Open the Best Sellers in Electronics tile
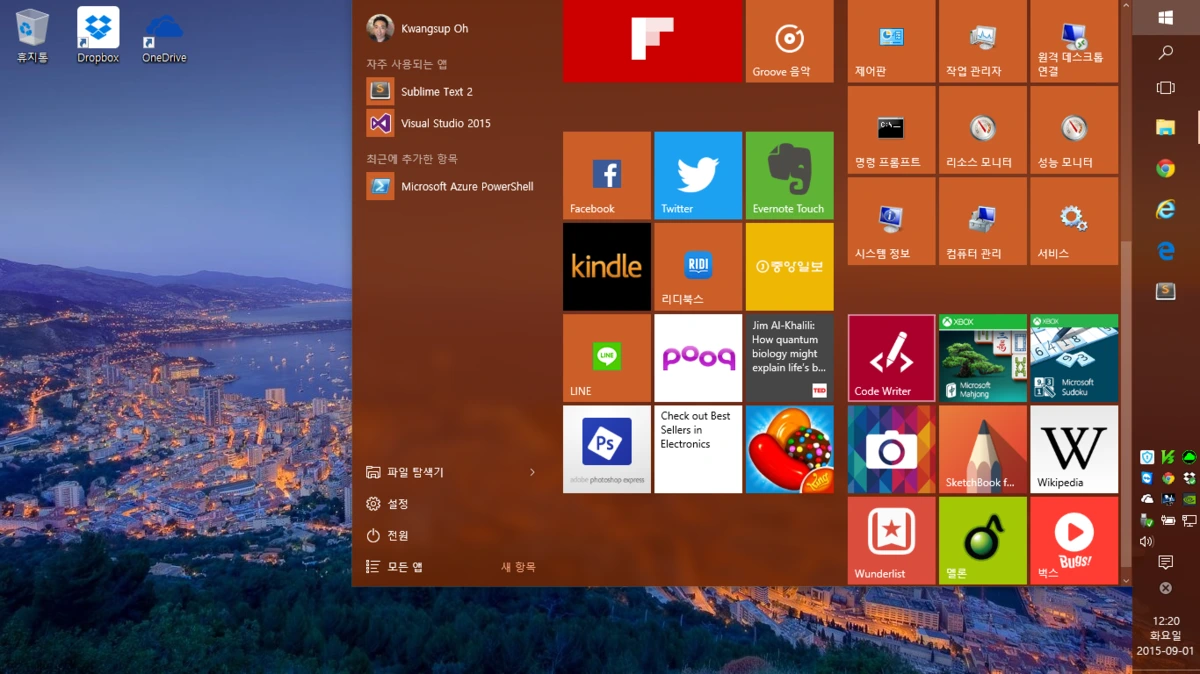This screenshot has height=674, width=1200. pos(698,449)
